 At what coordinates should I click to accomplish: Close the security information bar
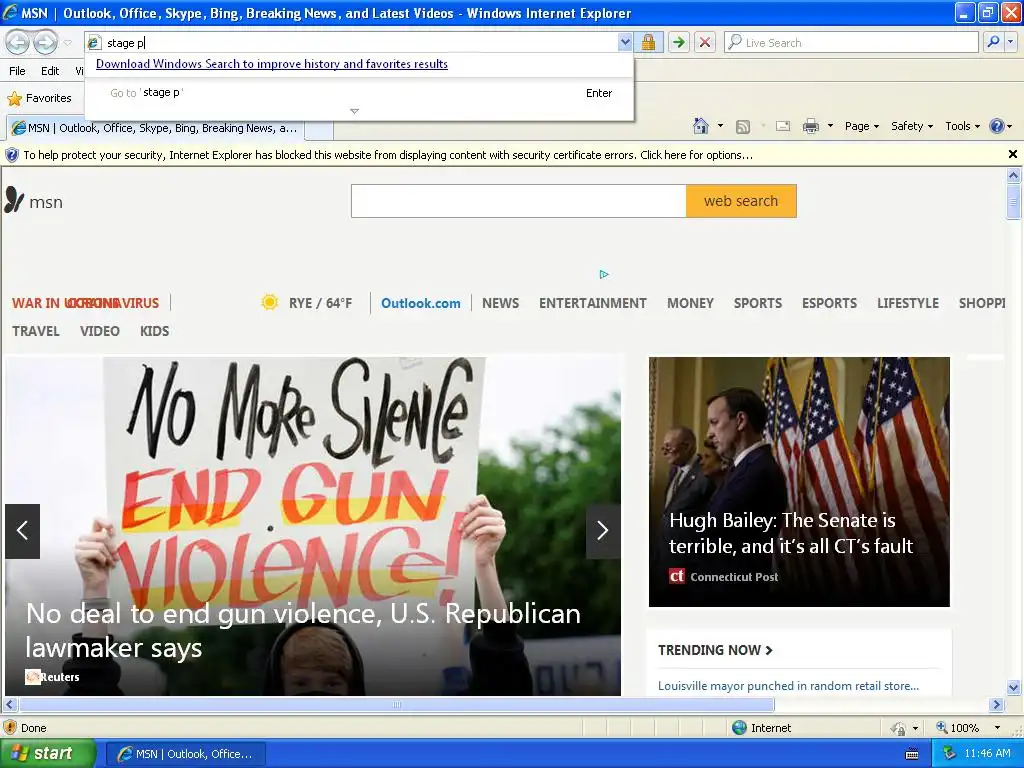[x=1012, y=154]
